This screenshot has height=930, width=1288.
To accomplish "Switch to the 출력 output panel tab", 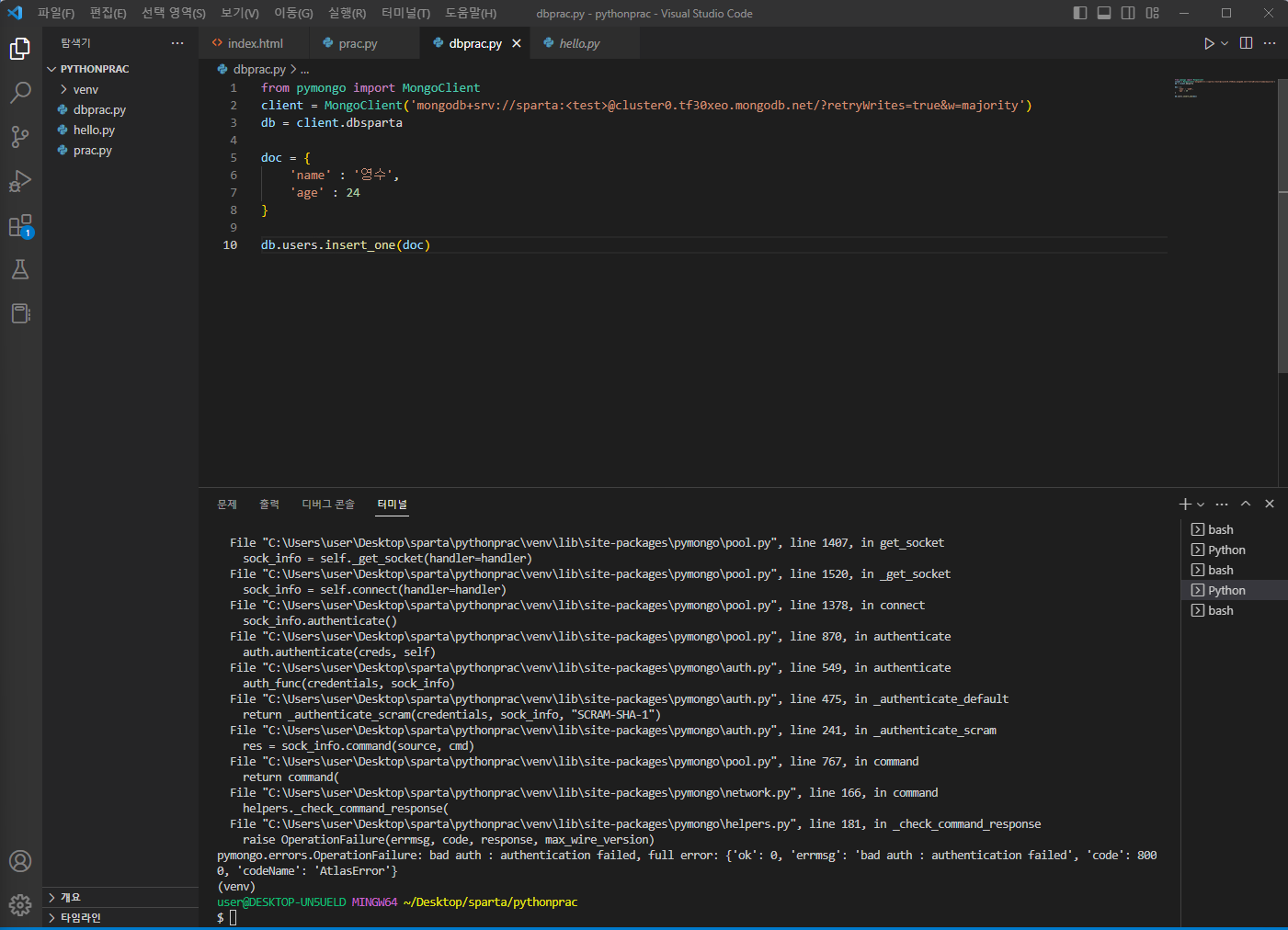I will (x=269, y=504).
